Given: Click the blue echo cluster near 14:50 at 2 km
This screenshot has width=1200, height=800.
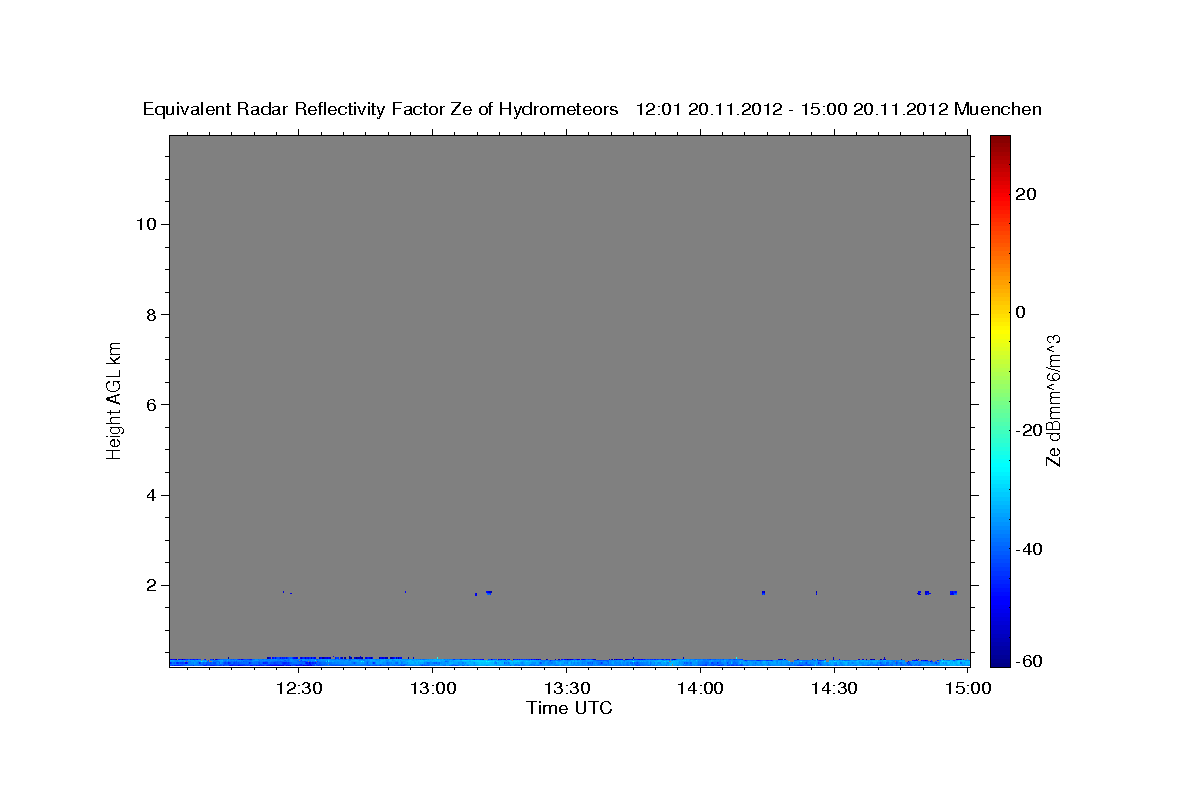Looking at the screenshot, I should click(924, 592).
